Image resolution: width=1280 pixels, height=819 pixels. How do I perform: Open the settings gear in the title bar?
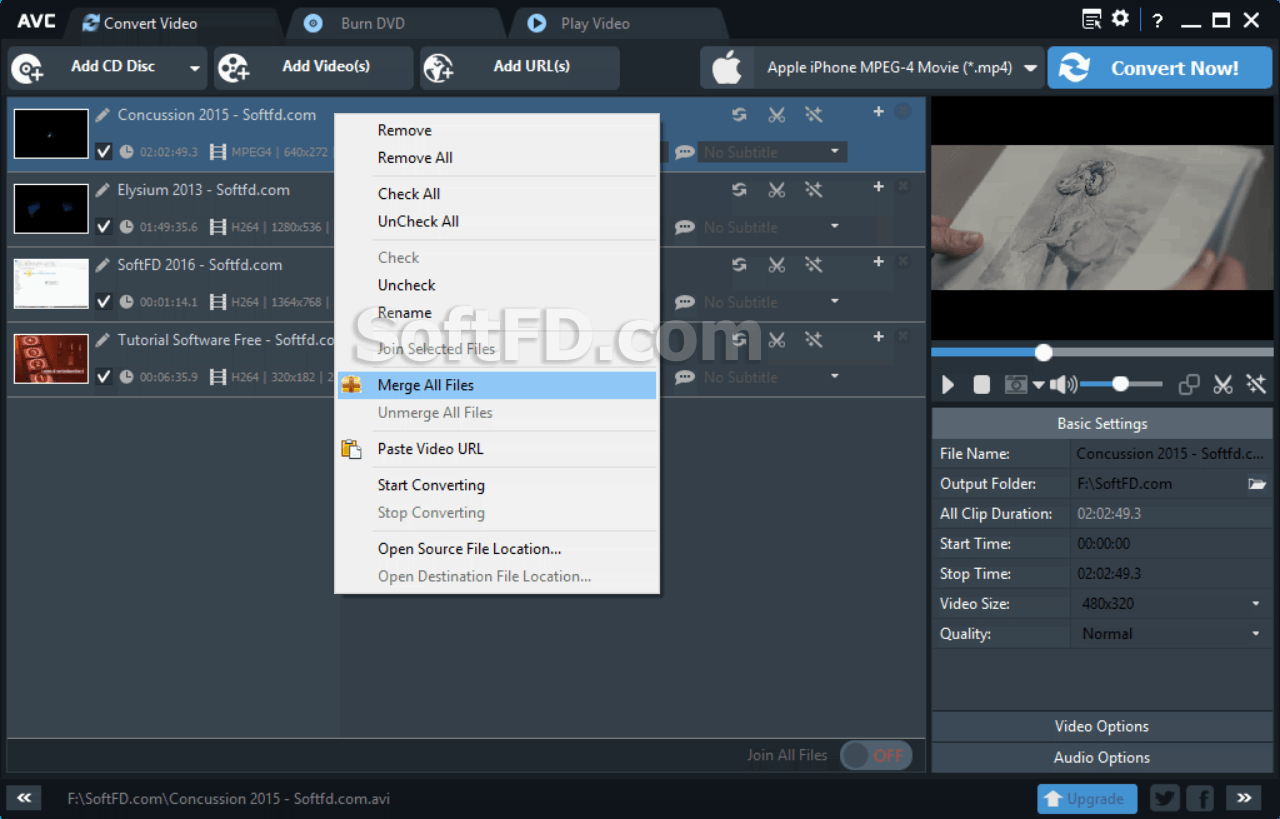pos(1120,19)
